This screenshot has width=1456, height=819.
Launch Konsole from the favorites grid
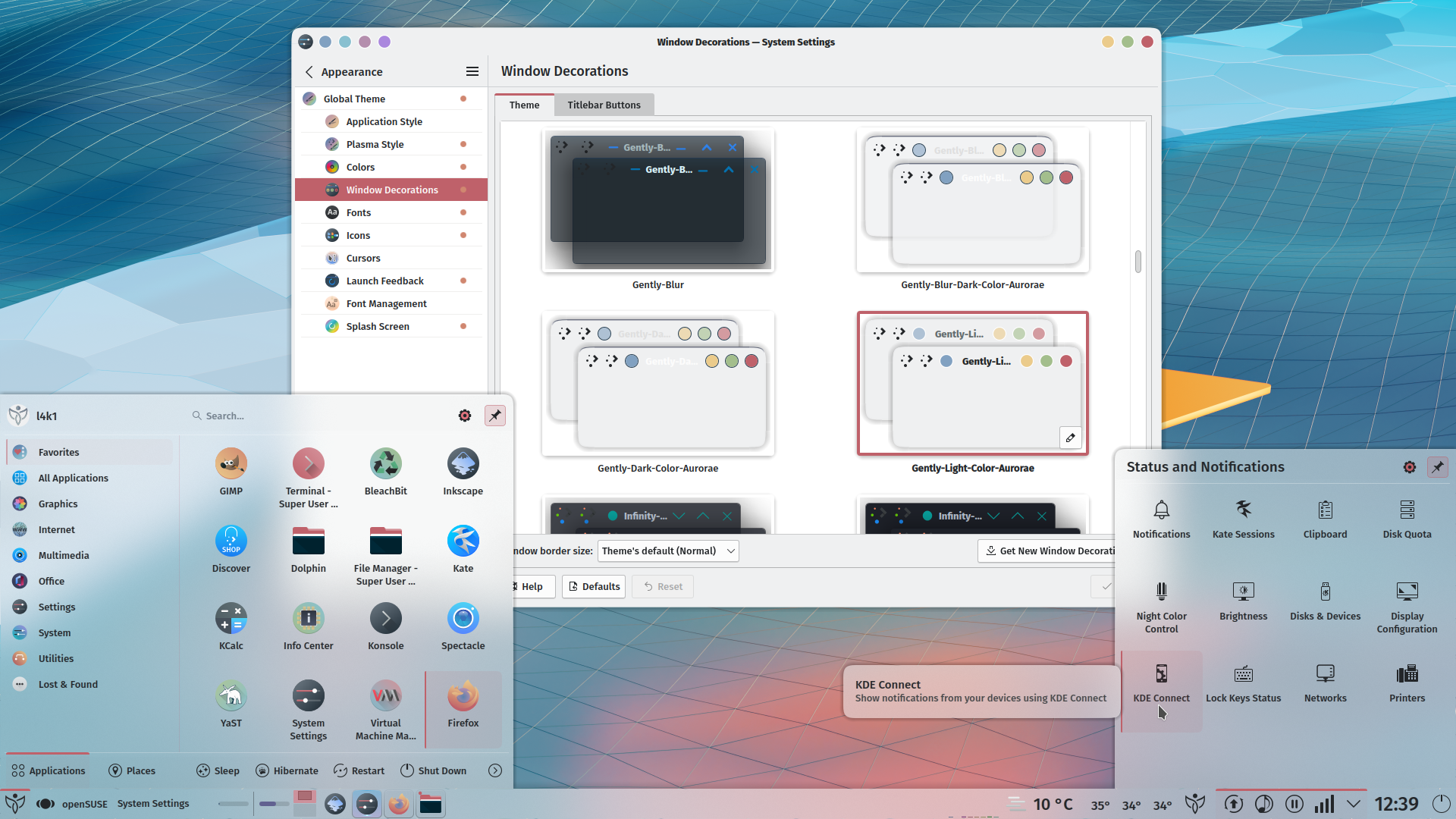click(x=385, y=626)
